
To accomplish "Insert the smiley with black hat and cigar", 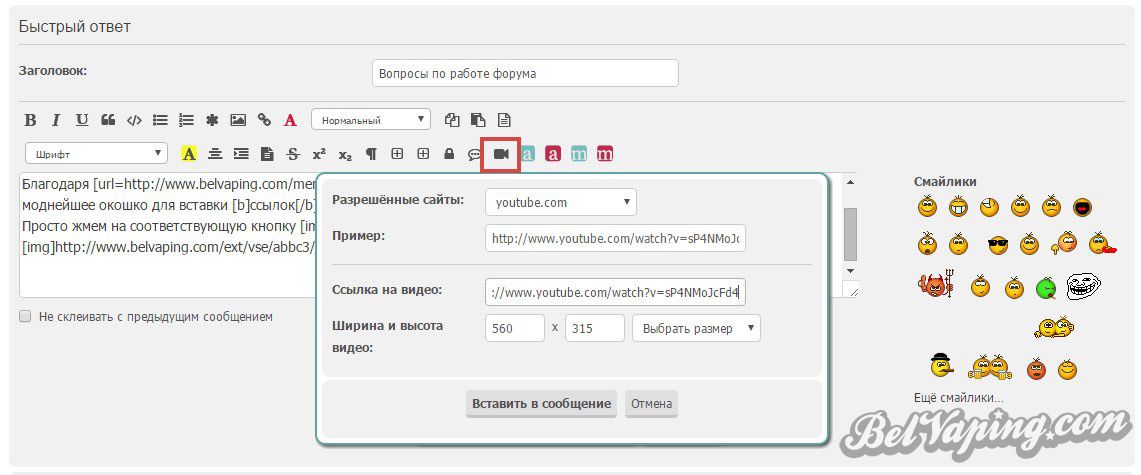I will coord(942,364).
